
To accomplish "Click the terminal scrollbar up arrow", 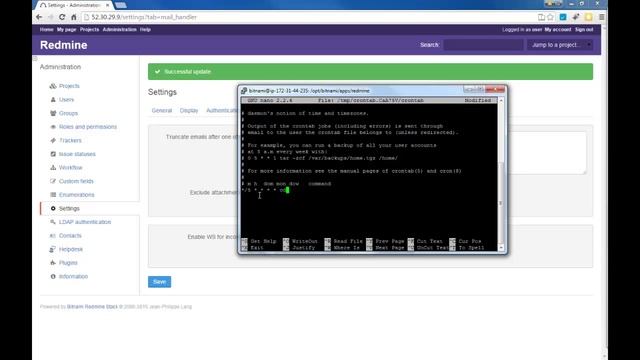I will (501, 100).
